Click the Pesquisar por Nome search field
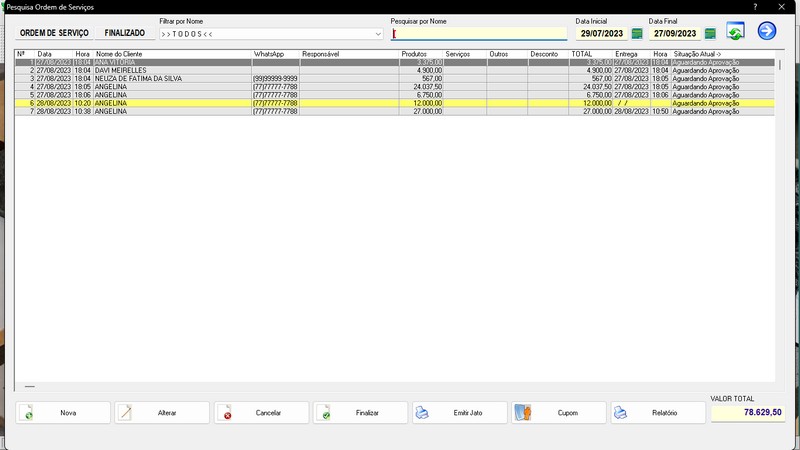 (x=478, y=34)
